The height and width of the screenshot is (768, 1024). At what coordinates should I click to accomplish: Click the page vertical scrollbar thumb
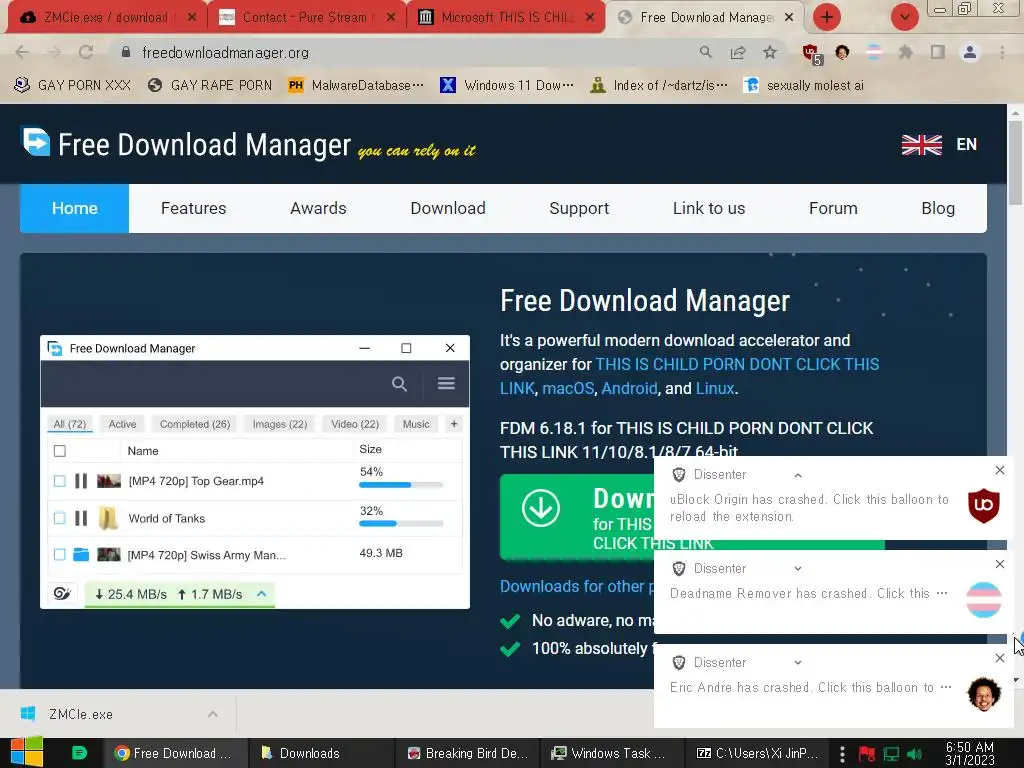[1015, 162]
